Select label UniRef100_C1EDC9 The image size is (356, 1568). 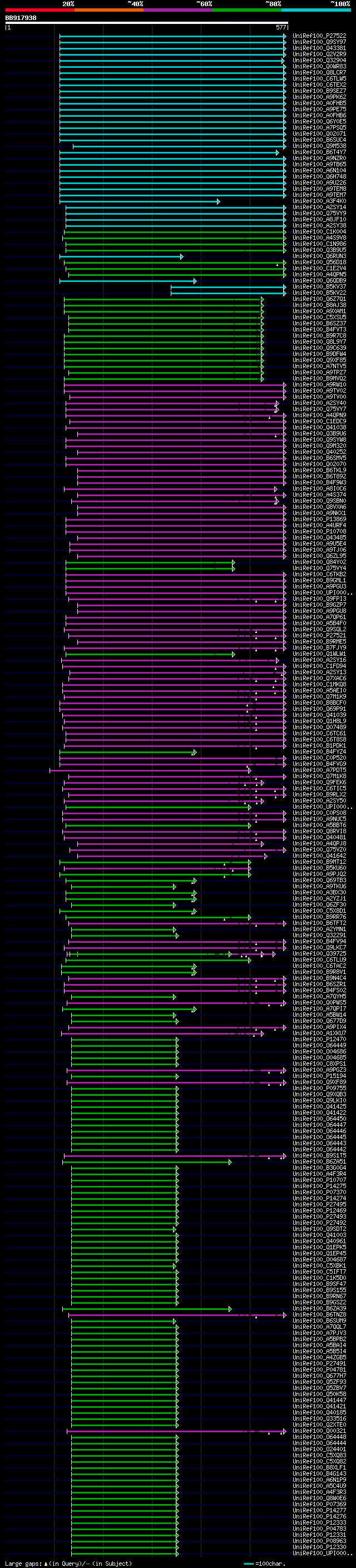pyautogui.click(x=319, y=421)
